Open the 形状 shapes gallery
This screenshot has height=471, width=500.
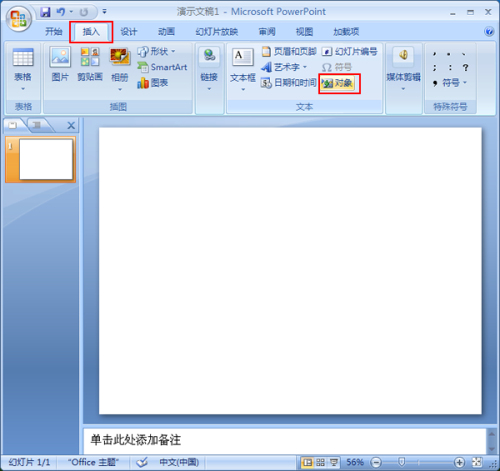click(156, 51)
